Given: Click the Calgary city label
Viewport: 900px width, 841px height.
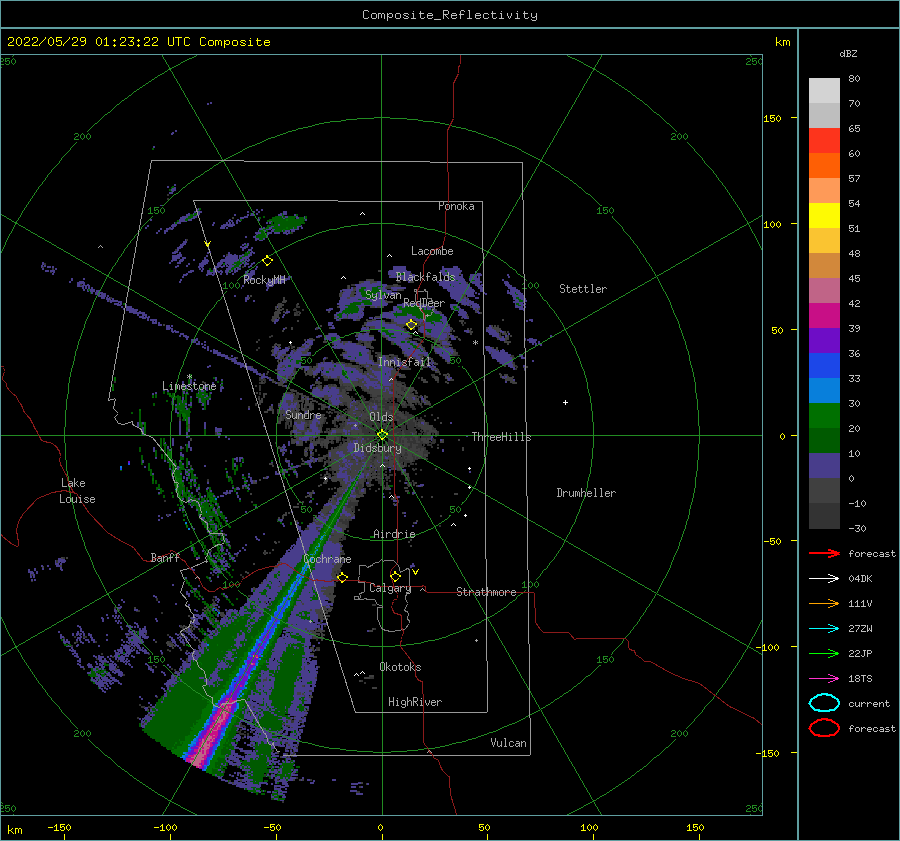Looking at the screenshot, I should [x=390, y=588].
